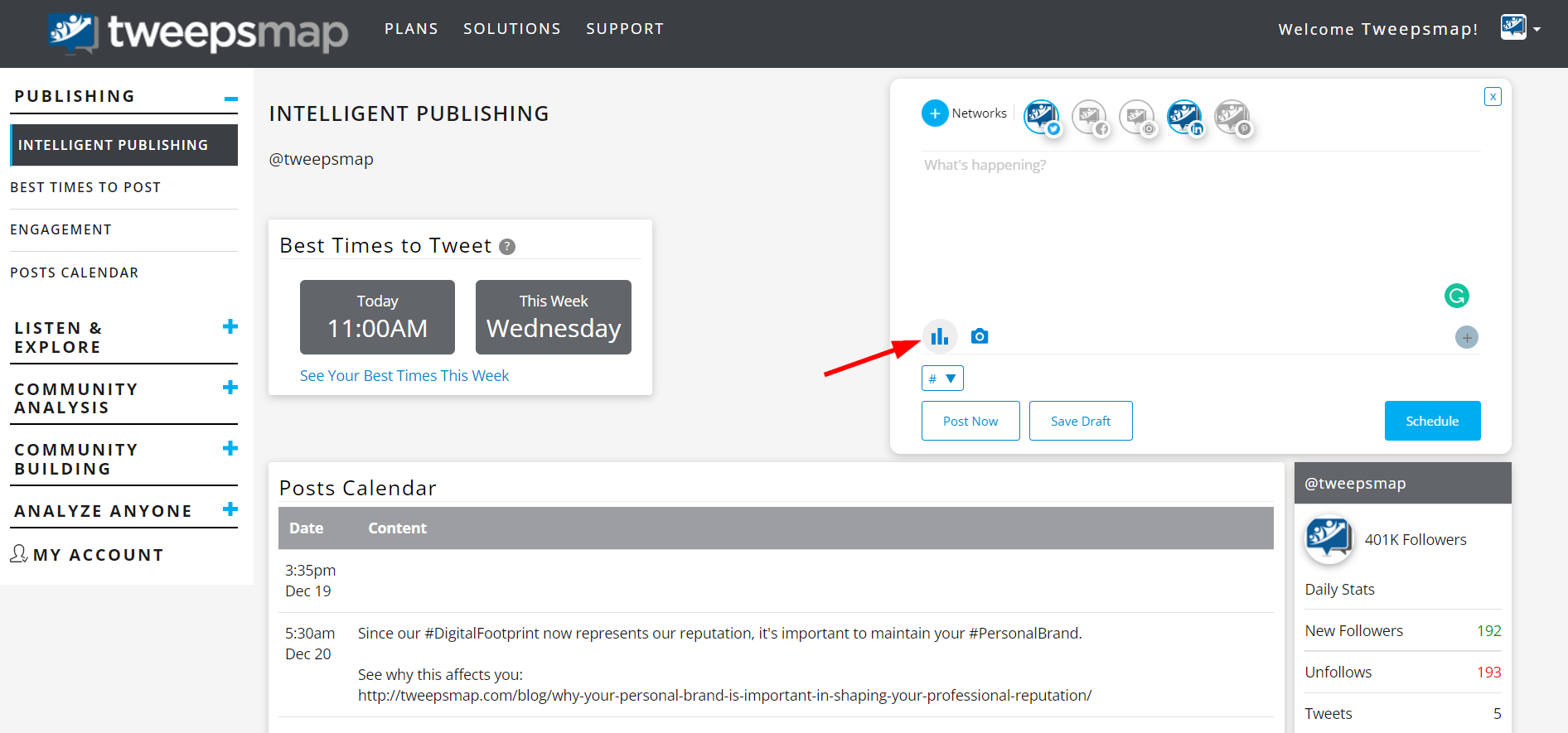The width and height of the screenshot is (1568, 733).
Task: Open the Best Times to Post page
Action: pos(85,187)
